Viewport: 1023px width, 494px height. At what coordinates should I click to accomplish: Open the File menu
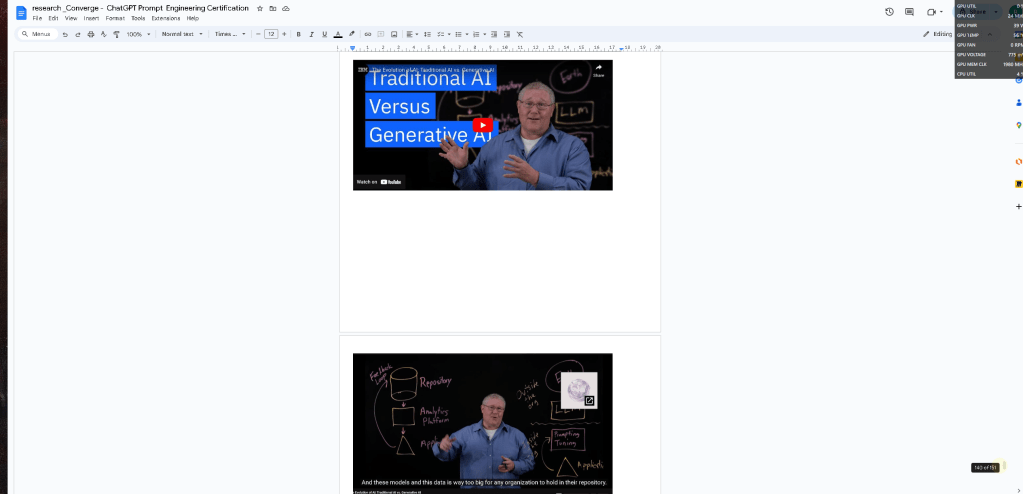pyautogui.click(x=37, y=18)
